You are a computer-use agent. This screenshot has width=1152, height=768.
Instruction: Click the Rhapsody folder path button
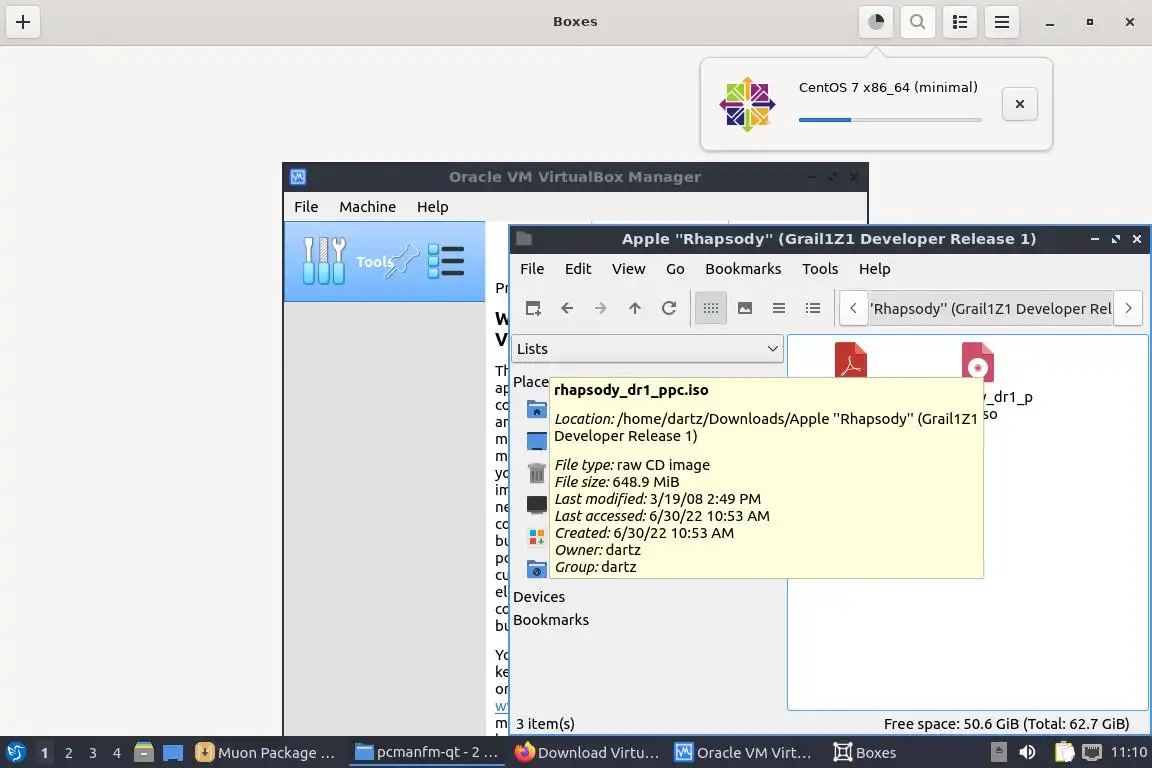990,309
